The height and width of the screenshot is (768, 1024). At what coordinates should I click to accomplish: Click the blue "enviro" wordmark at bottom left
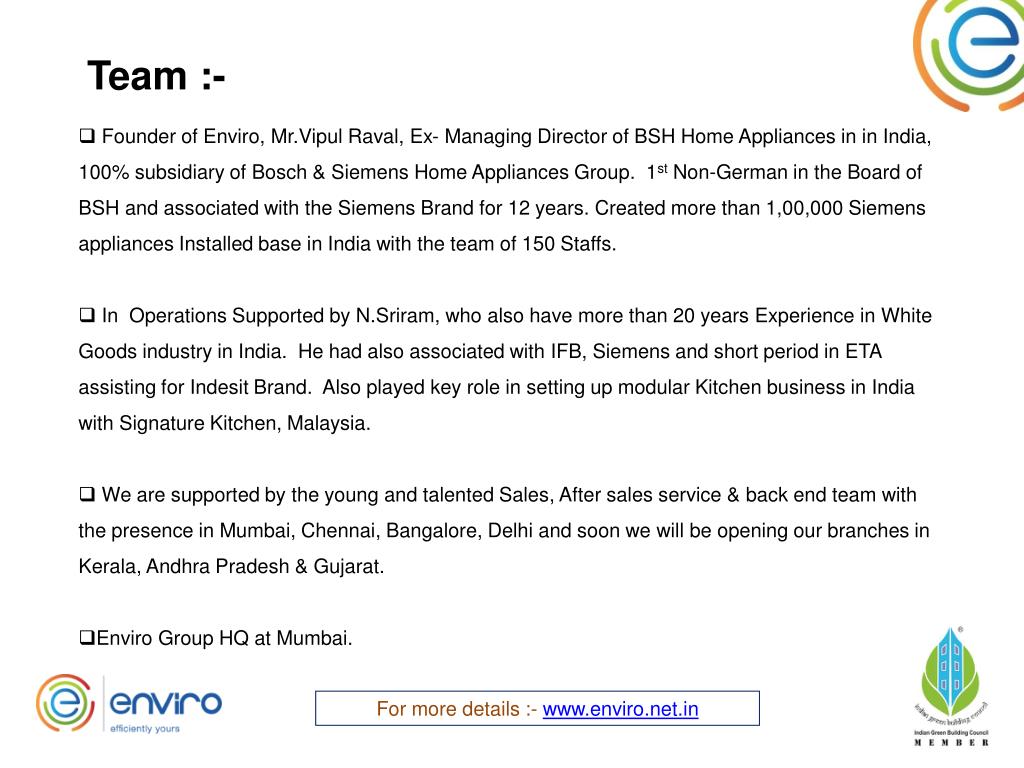pyautogui.click(x=166, y=700)
